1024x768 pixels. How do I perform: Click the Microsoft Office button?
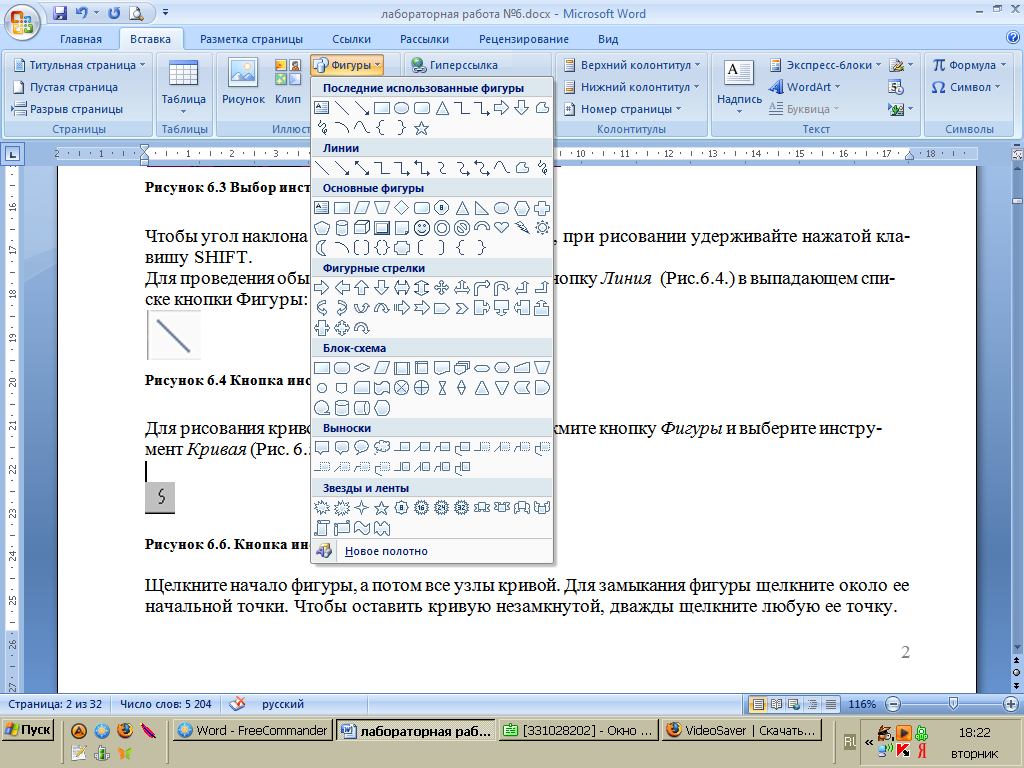point(22,22)
